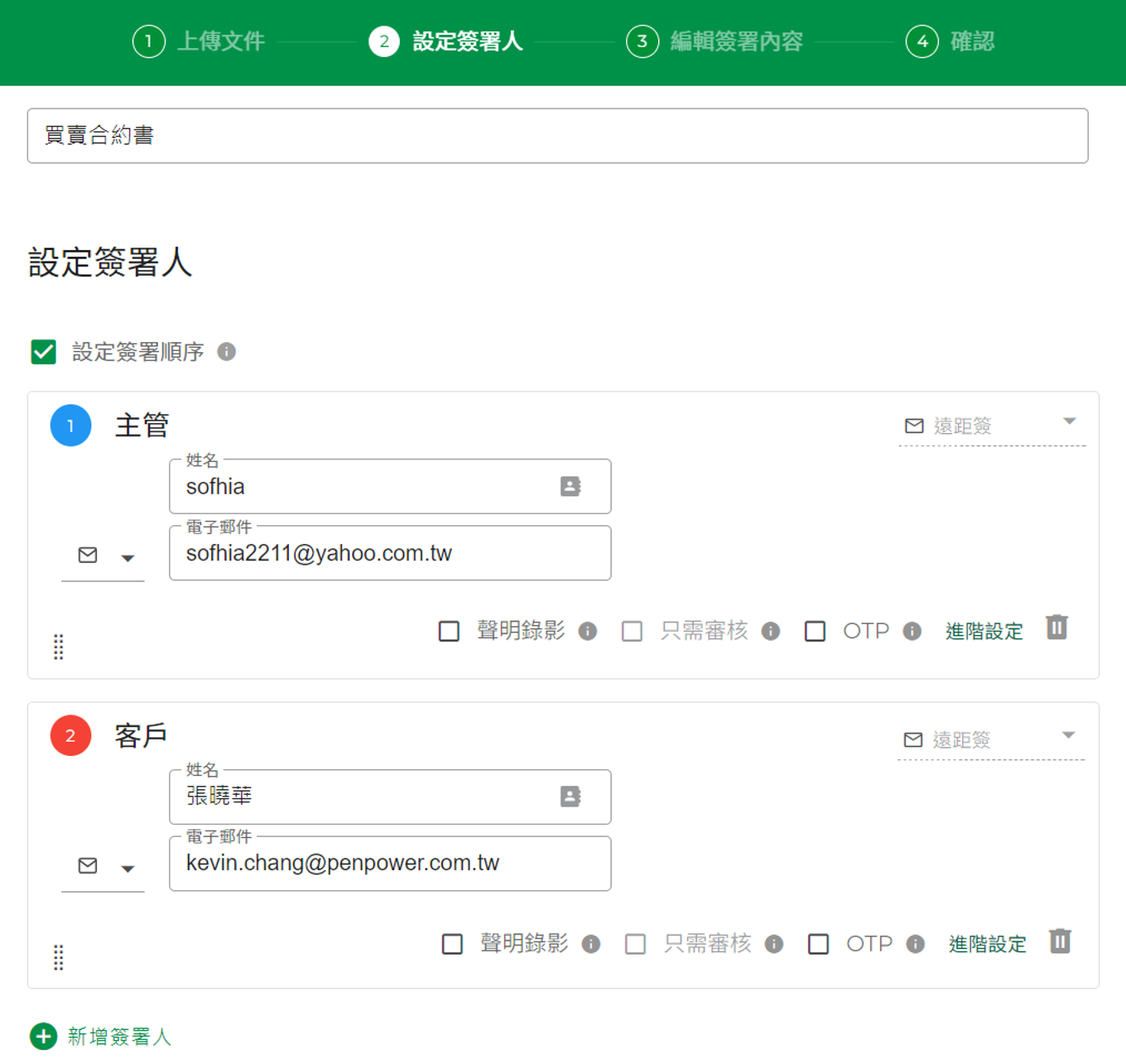
Task: Enable 只需審核 for 主管
Action: click(633, 631)
